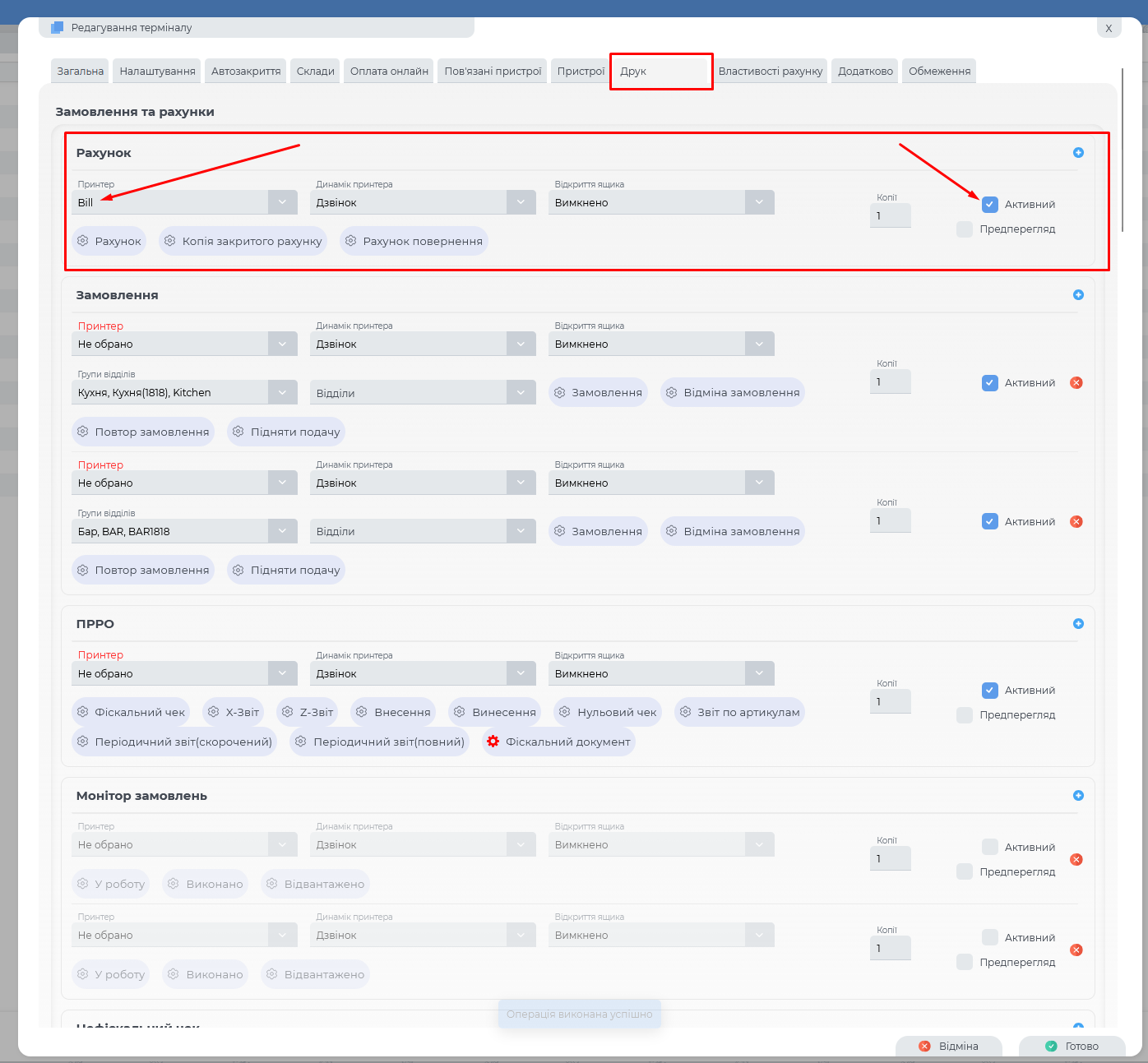Click the blue plus icon in ПРРО section
Screen dimensions: 1148x1063
pyautogui.click(x=1078, y=624)
